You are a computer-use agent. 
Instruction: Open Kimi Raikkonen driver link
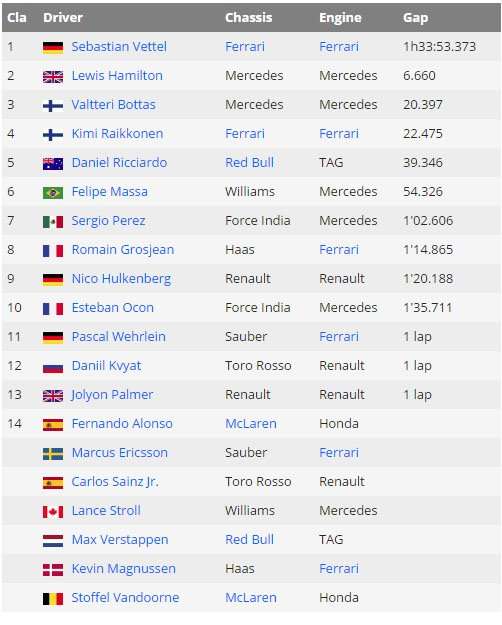point(117,134)
